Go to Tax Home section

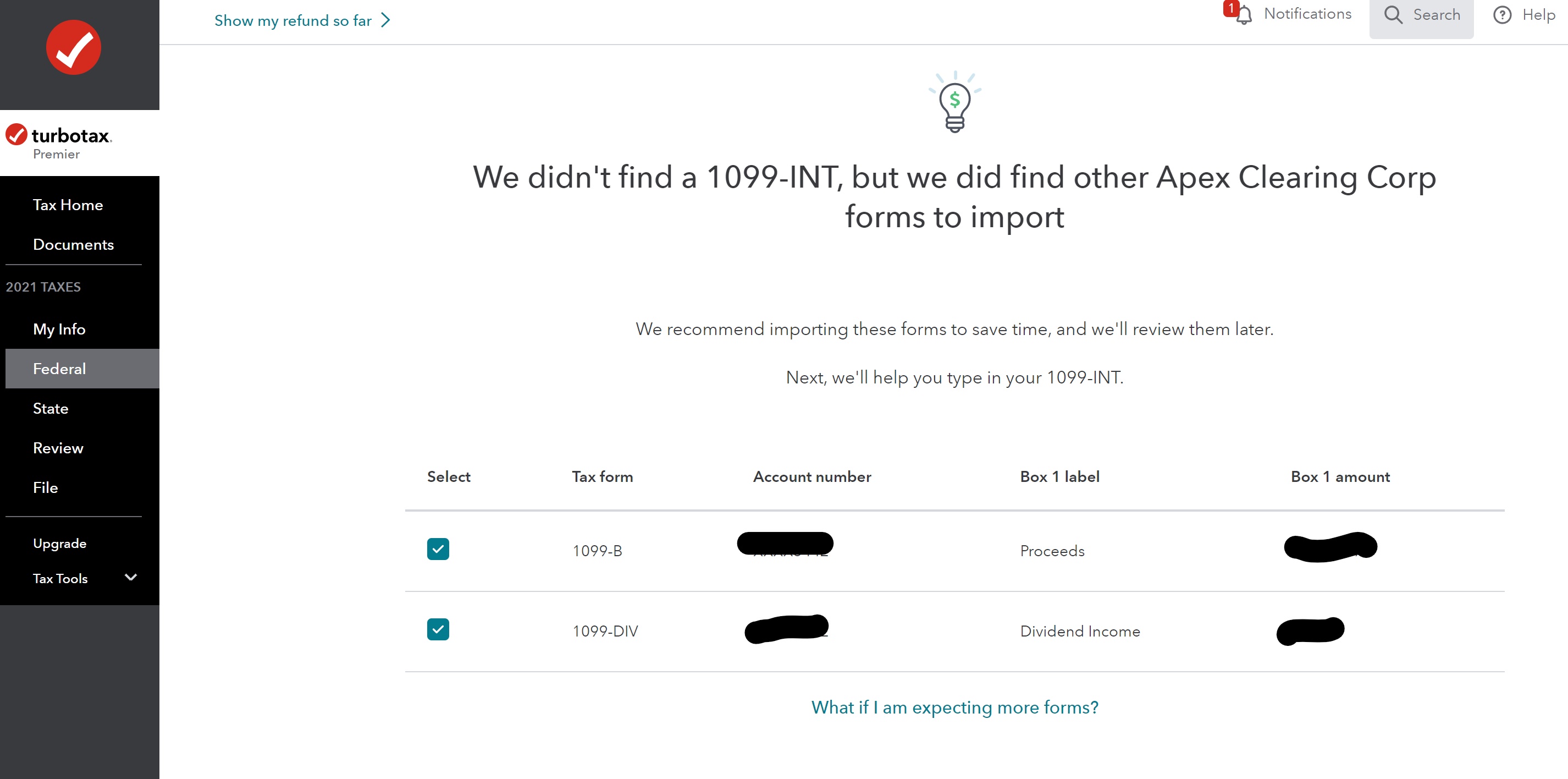point(68,205)
